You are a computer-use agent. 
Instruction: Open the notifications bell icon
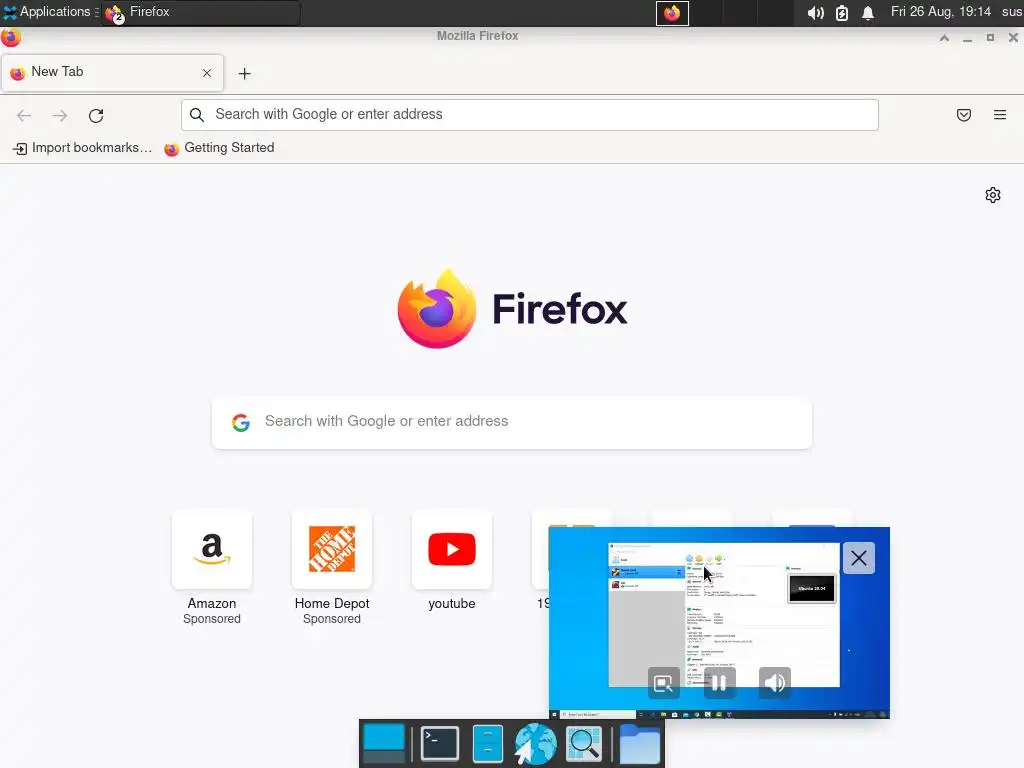868,13
